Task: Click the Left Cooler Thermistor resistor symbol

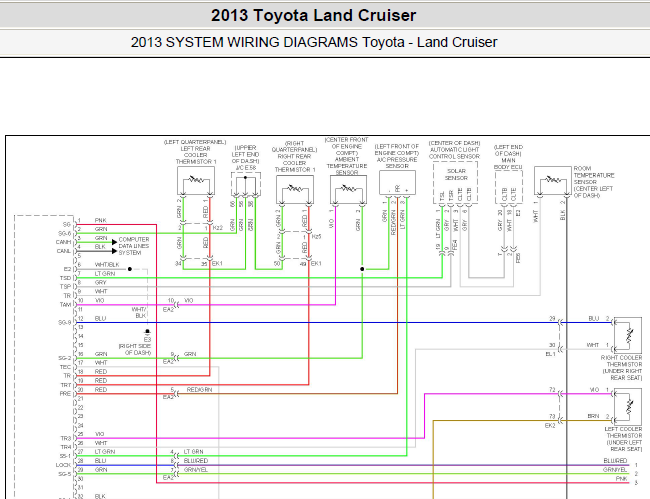Action: [628, 407]
